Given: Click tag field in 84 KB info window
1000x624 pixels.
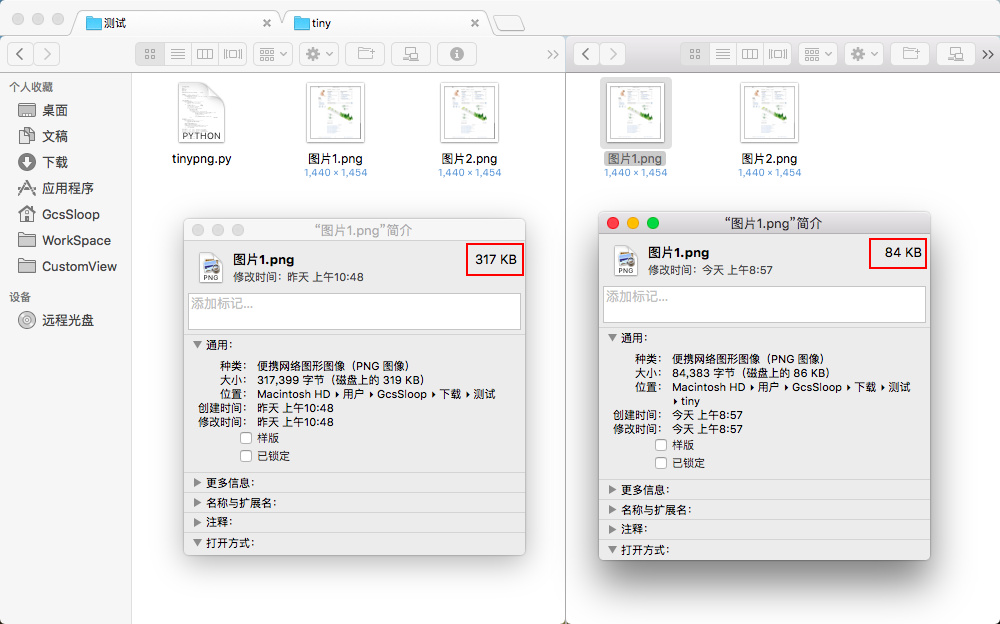Looking at the screenshot, I should tap(764, 304).
